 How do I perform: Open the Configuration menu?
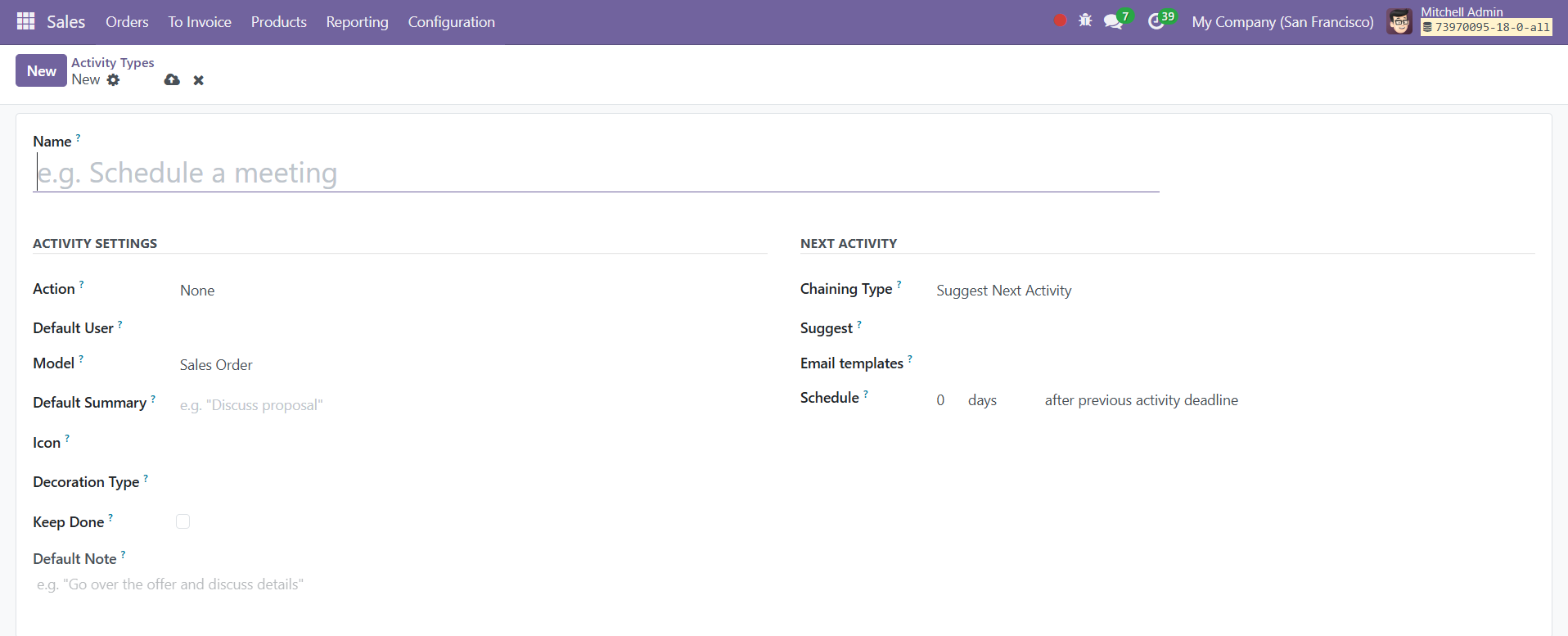coord(452,22)
